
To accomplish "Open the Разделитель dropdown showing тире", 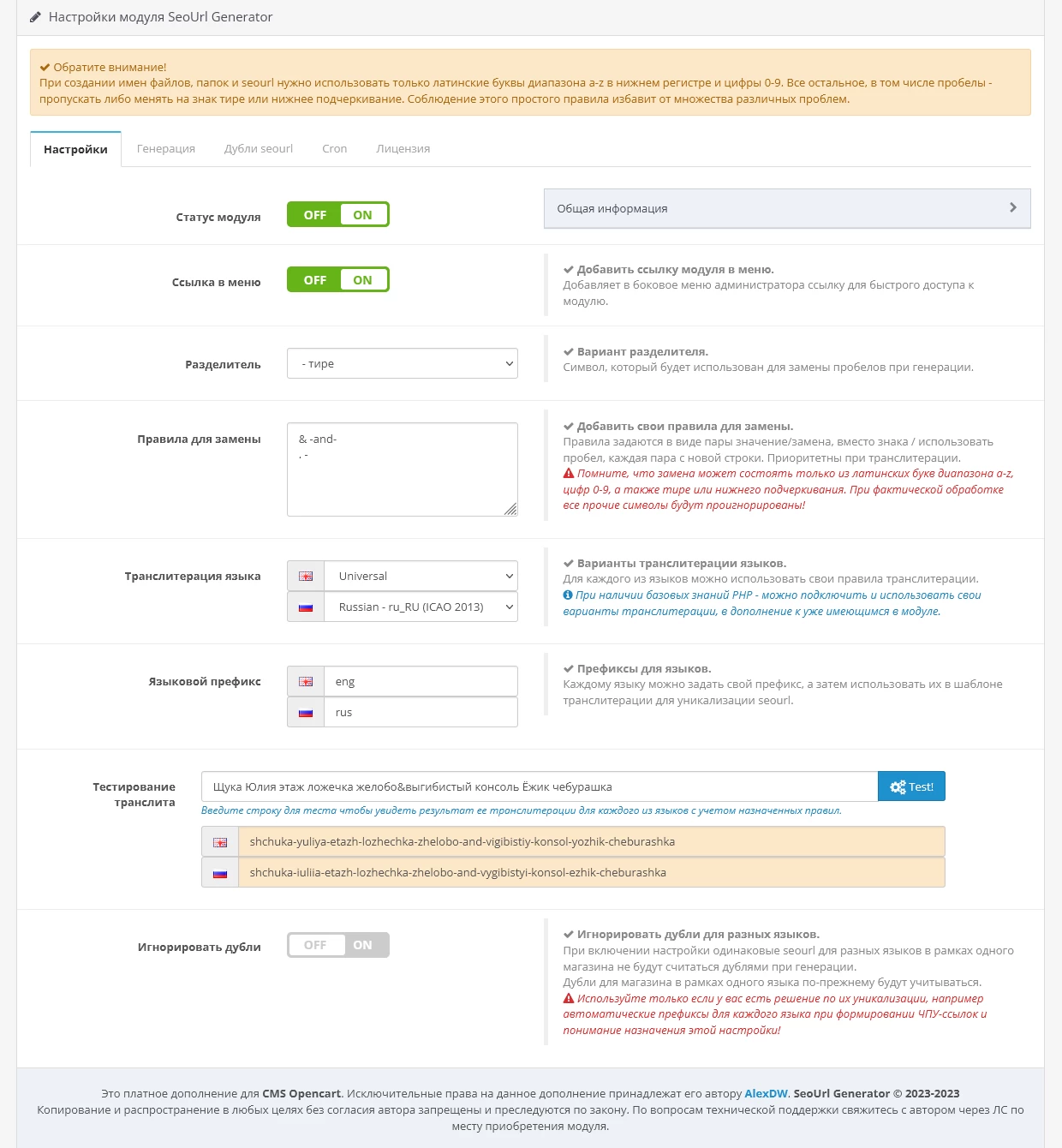I will point(403,363).
